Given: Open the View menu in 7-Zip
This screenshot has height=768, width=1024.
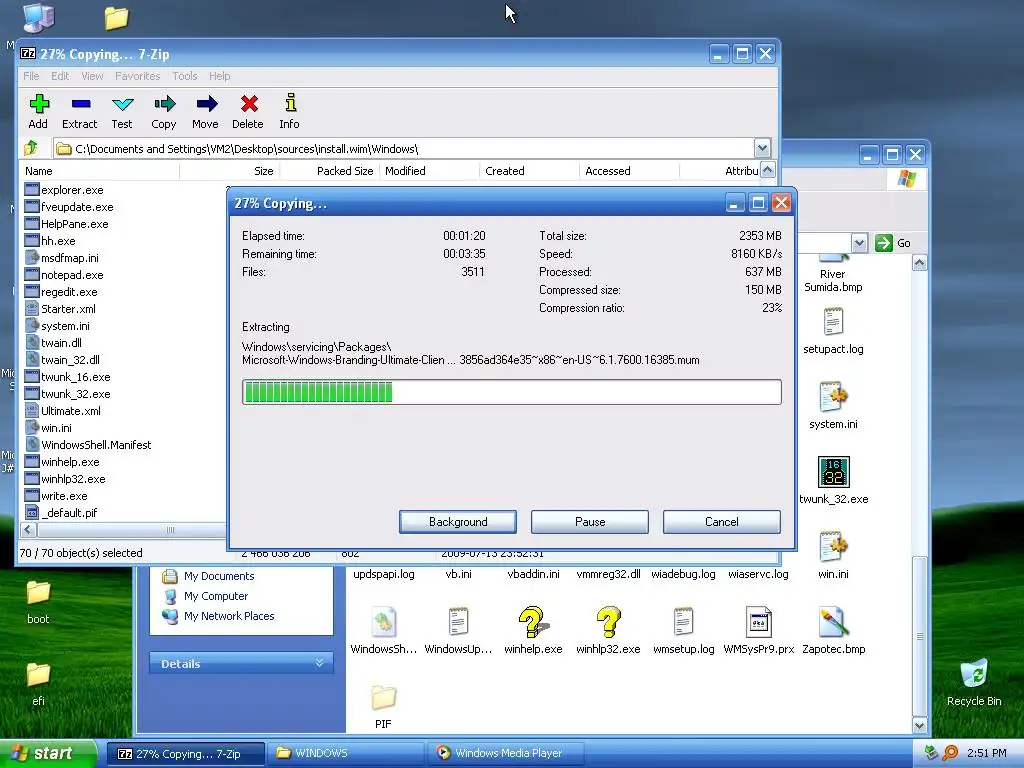Looking at the screenshot, I should (92, 76).
